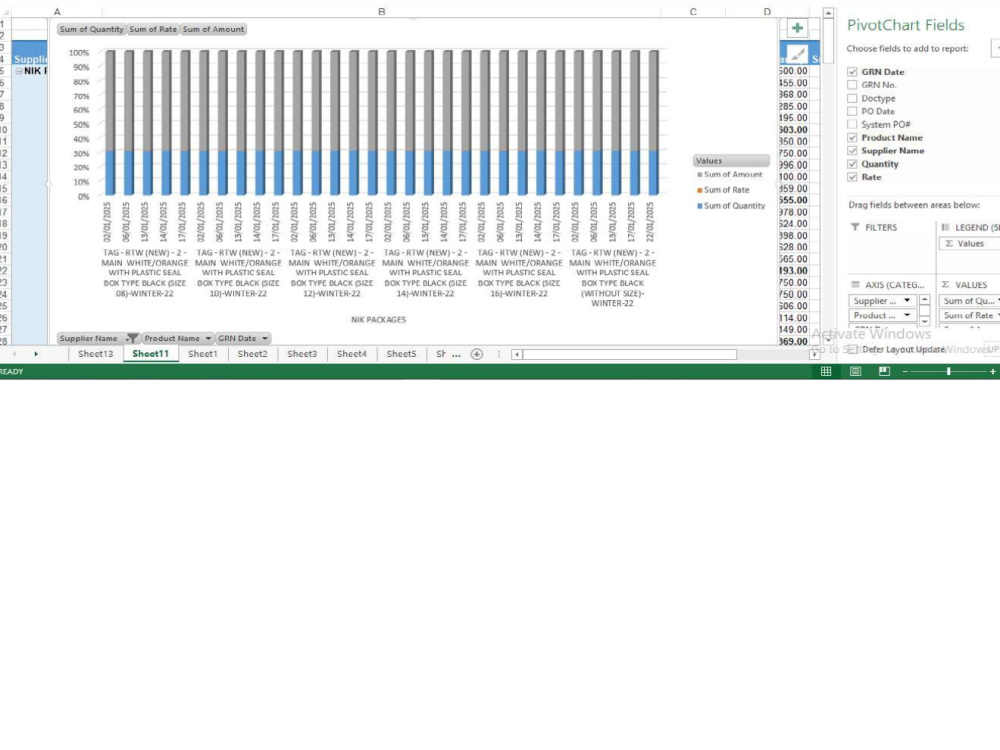Check the PO Date field

(x=852, y=111)
